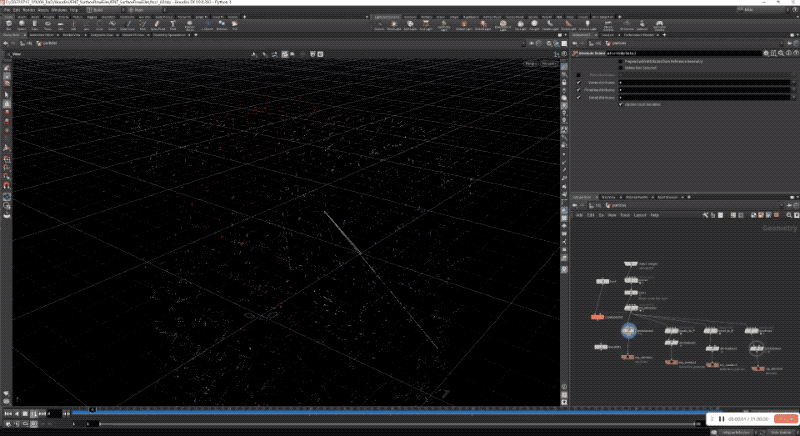
Task: Toggle the Primitive Attributes checkbox
Action: (579, 90)
